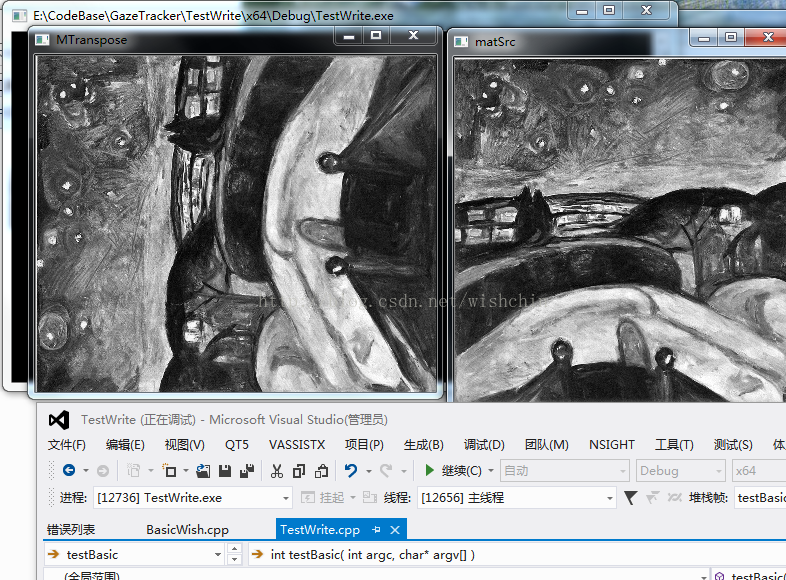This screenshot has width=786, height=580.
Task: Open the 调试(D) menu
Action: (x=484, y=445)
